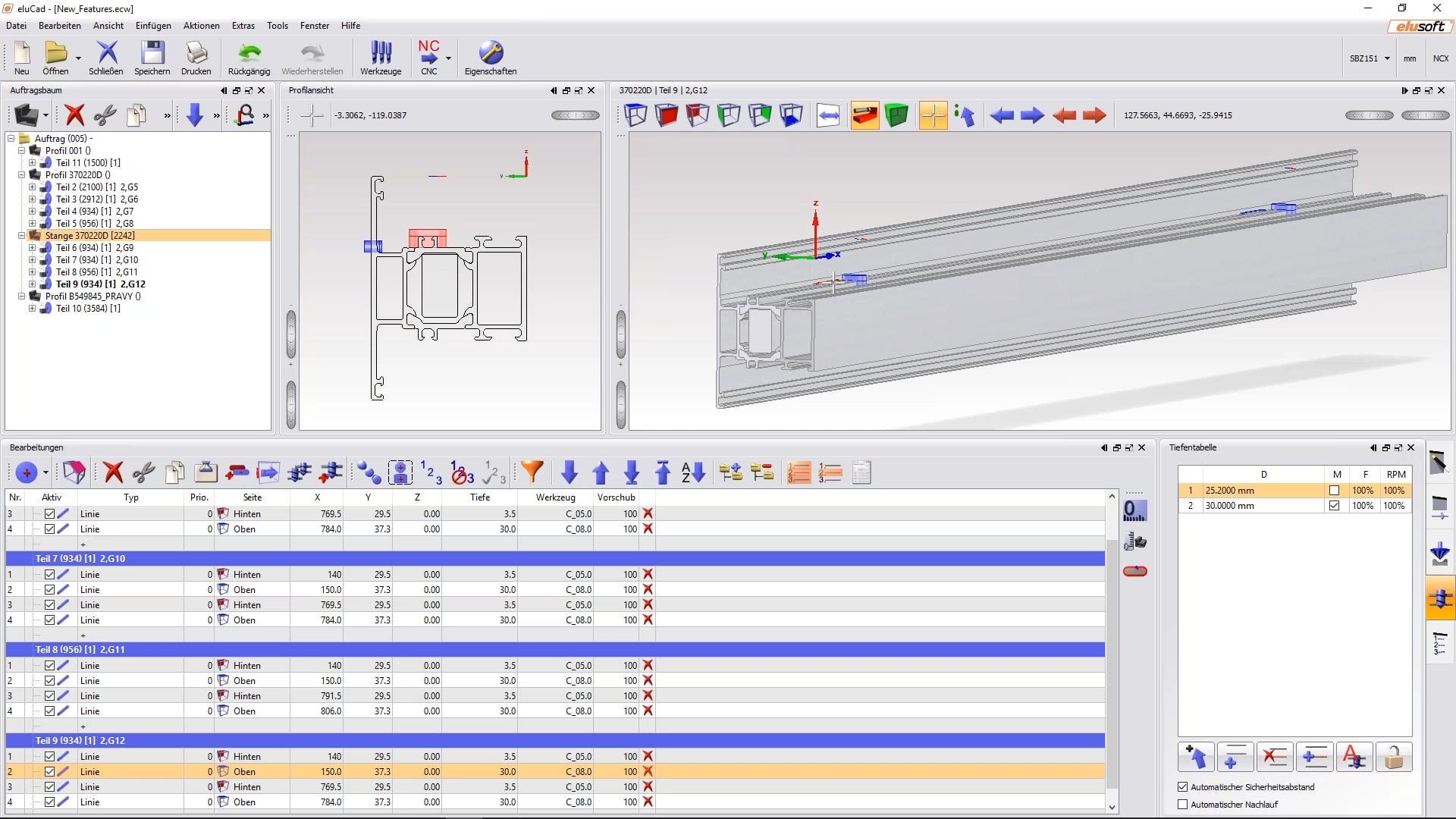This screenshot has width=1456, height=819.
Task: Enable Automatischer Nachlauf checkbox
Action: 1183,803
